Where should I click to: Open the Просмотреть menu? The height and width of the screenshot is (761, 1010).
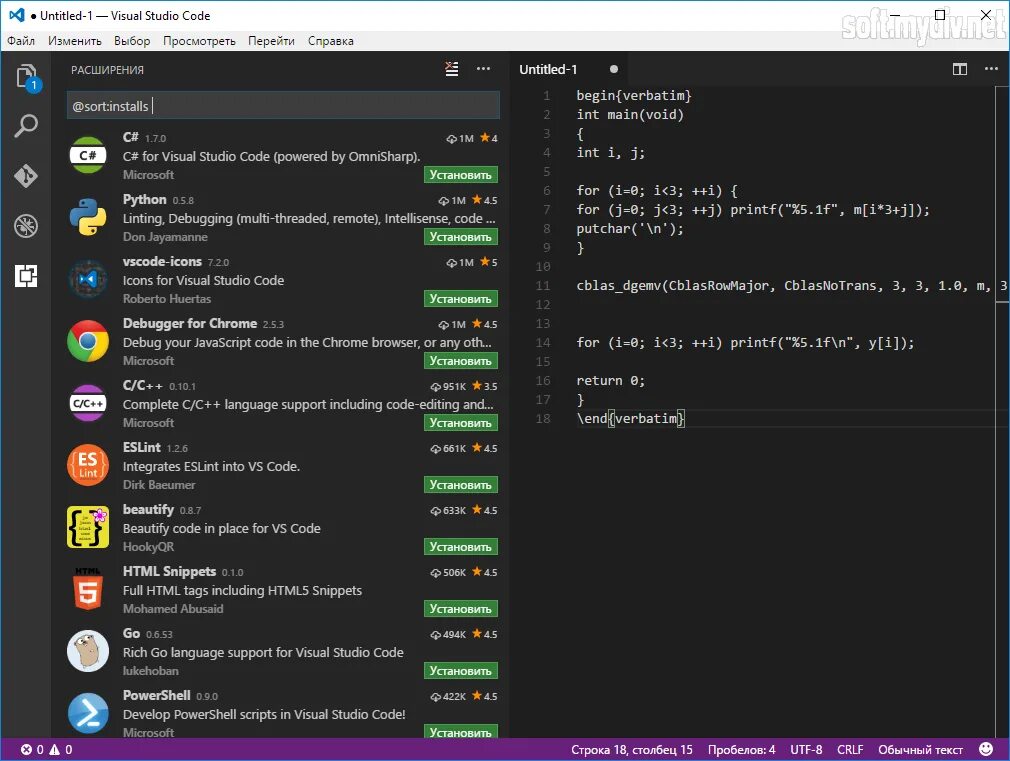coord(199,41)
